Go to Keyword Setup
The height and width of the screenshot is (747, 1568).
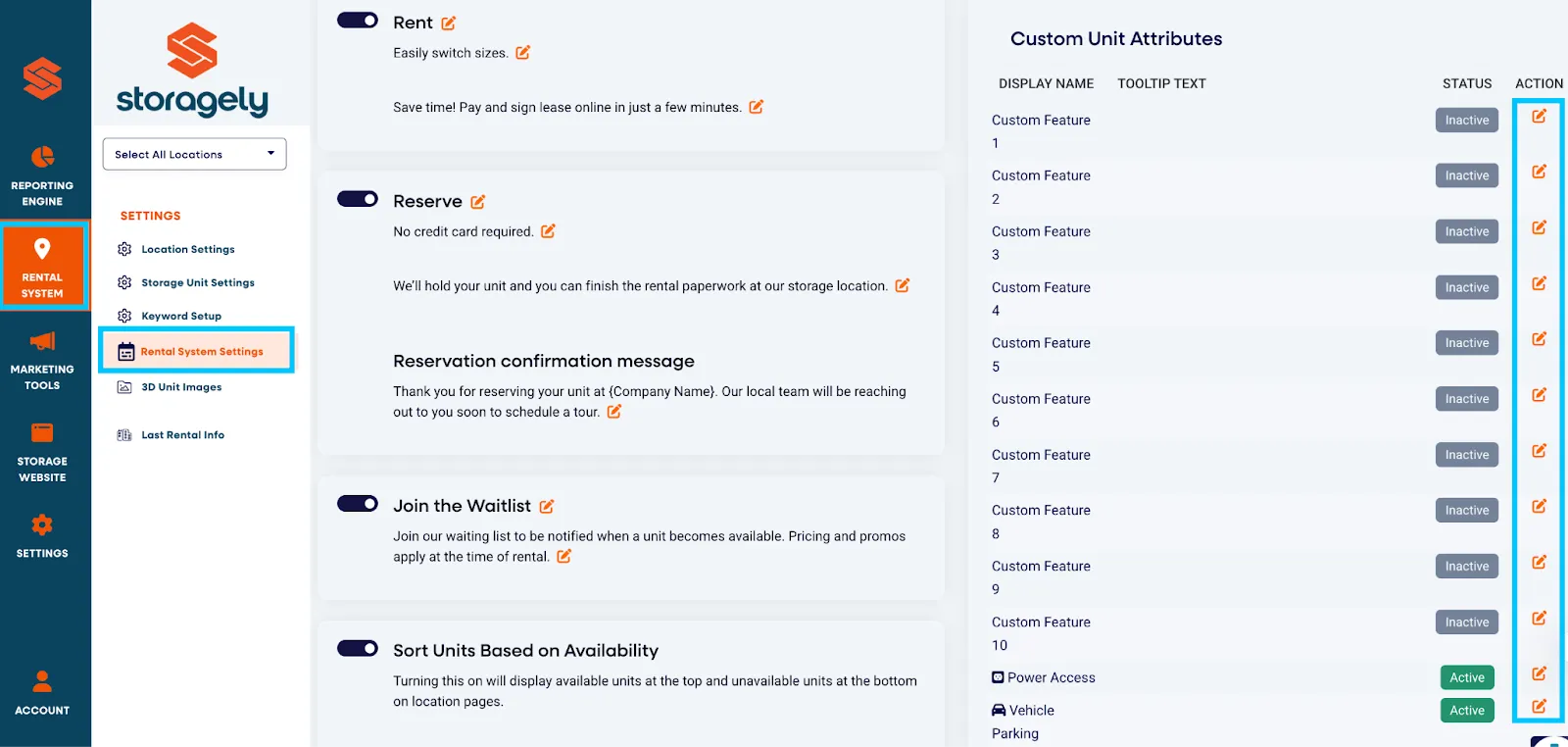tap(170, 316)
